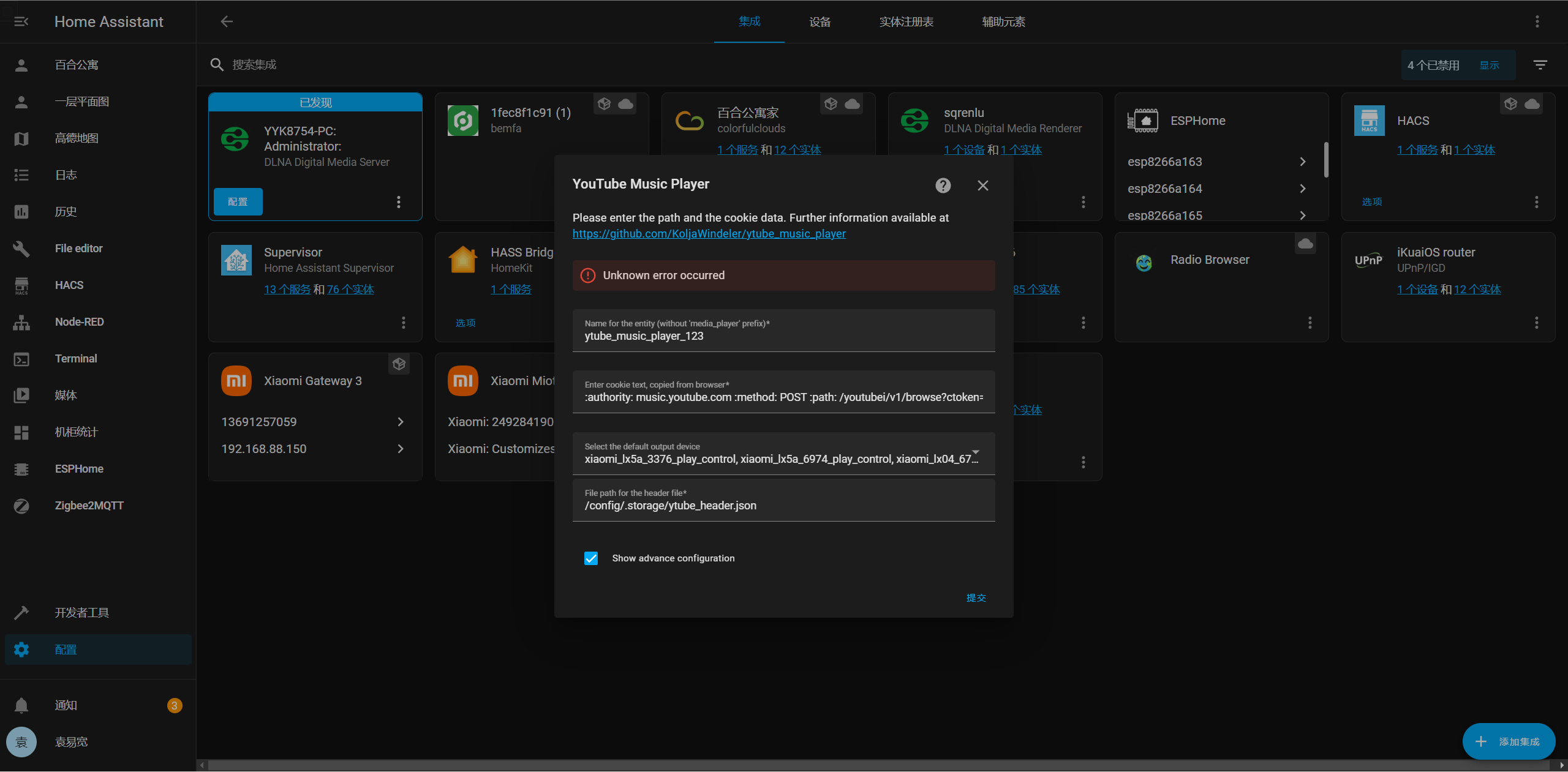Switch to the 设备 tab
The width and height of the screenshot is (1568, 772).
[820, 21]
